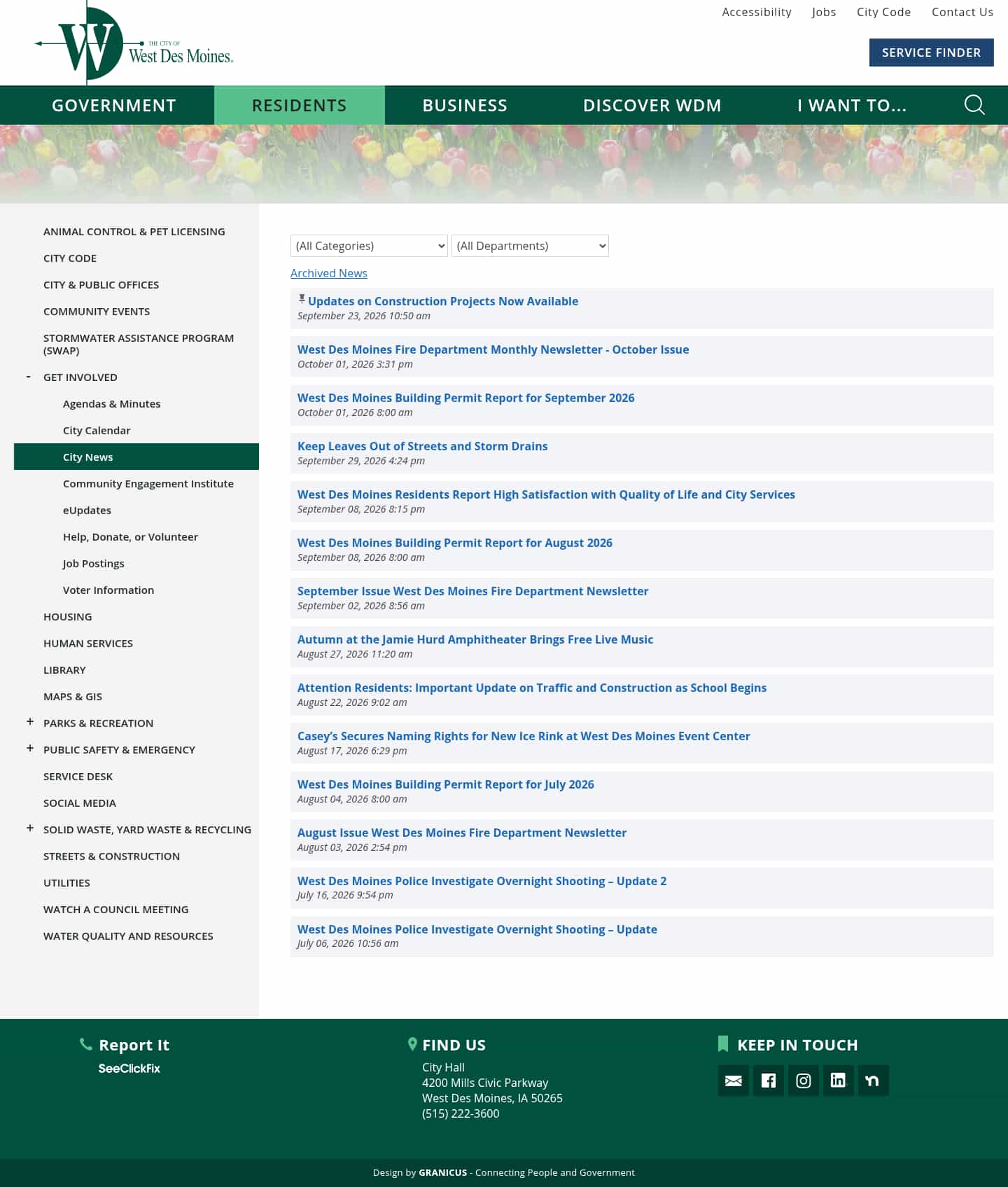The image size is (1008, 1187).
Task: Open the I Want To... menu
Action: point(852,105)
